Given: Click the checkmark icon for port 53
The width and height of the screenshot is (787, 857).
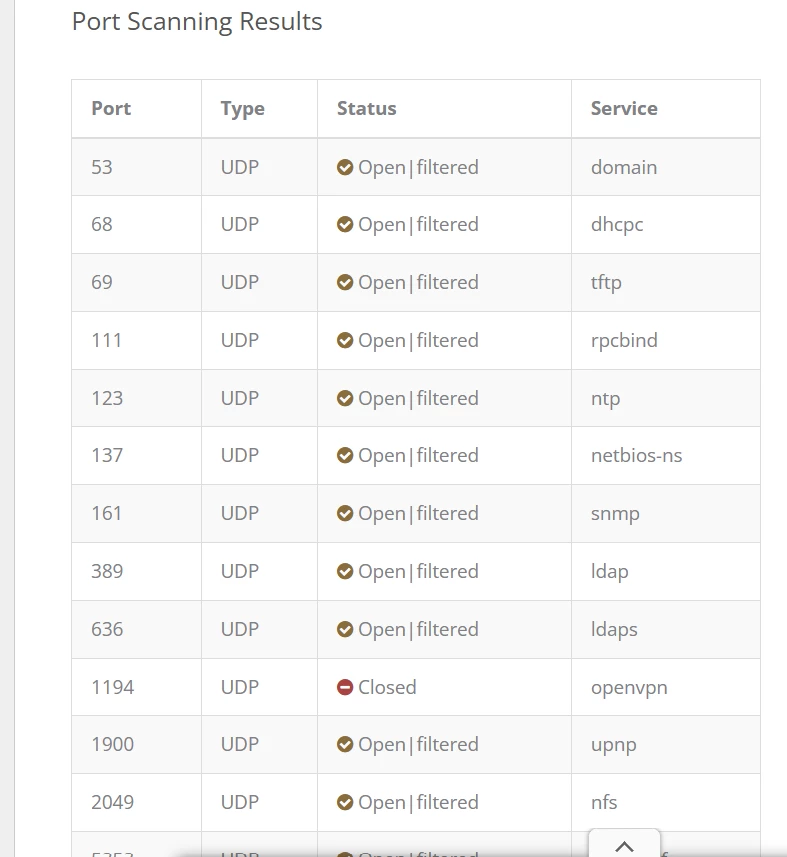Looking at the screenshot, I should coord(345,167).
